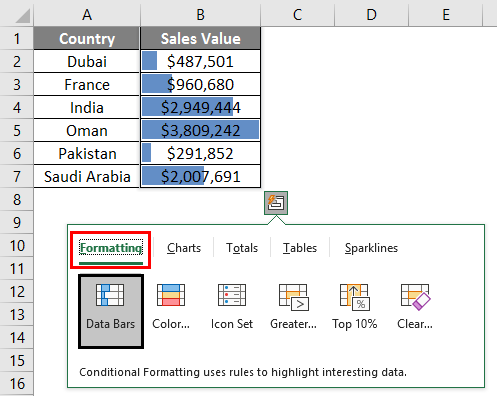Click the Sales Value header cell
The width and height of the screenshot is (497, 396).
[200, 38]
